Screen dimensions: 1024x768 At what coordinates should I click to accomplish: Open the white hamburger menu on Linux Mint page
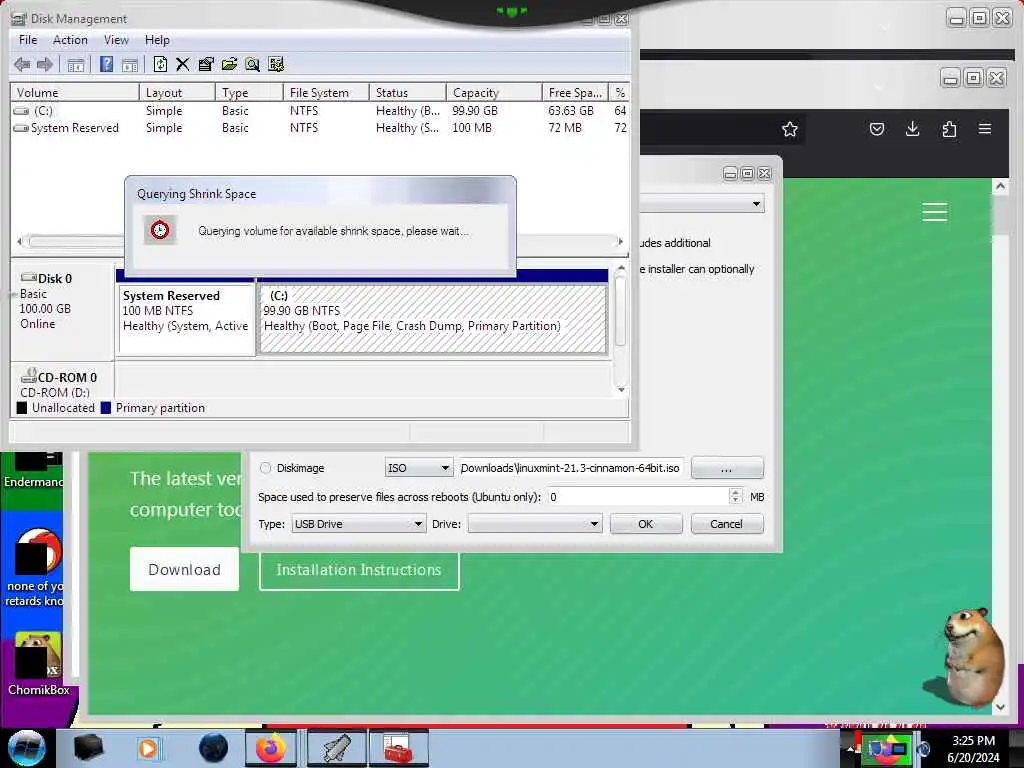click(x=935, y=212)
